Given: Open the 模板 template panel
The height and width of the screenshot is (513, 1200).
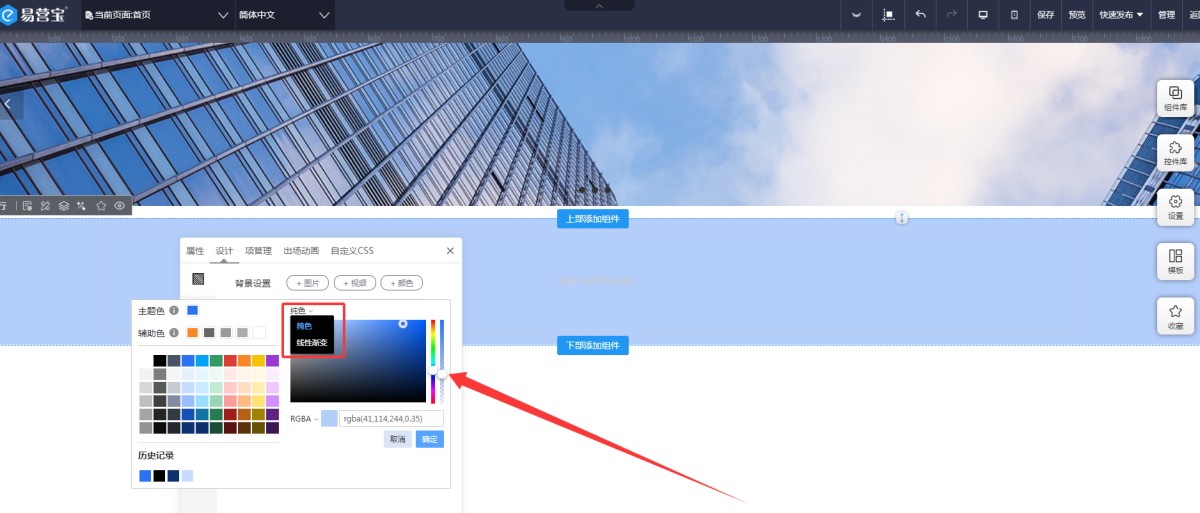Looking at the screenshot, I should tap(1175, 261).
